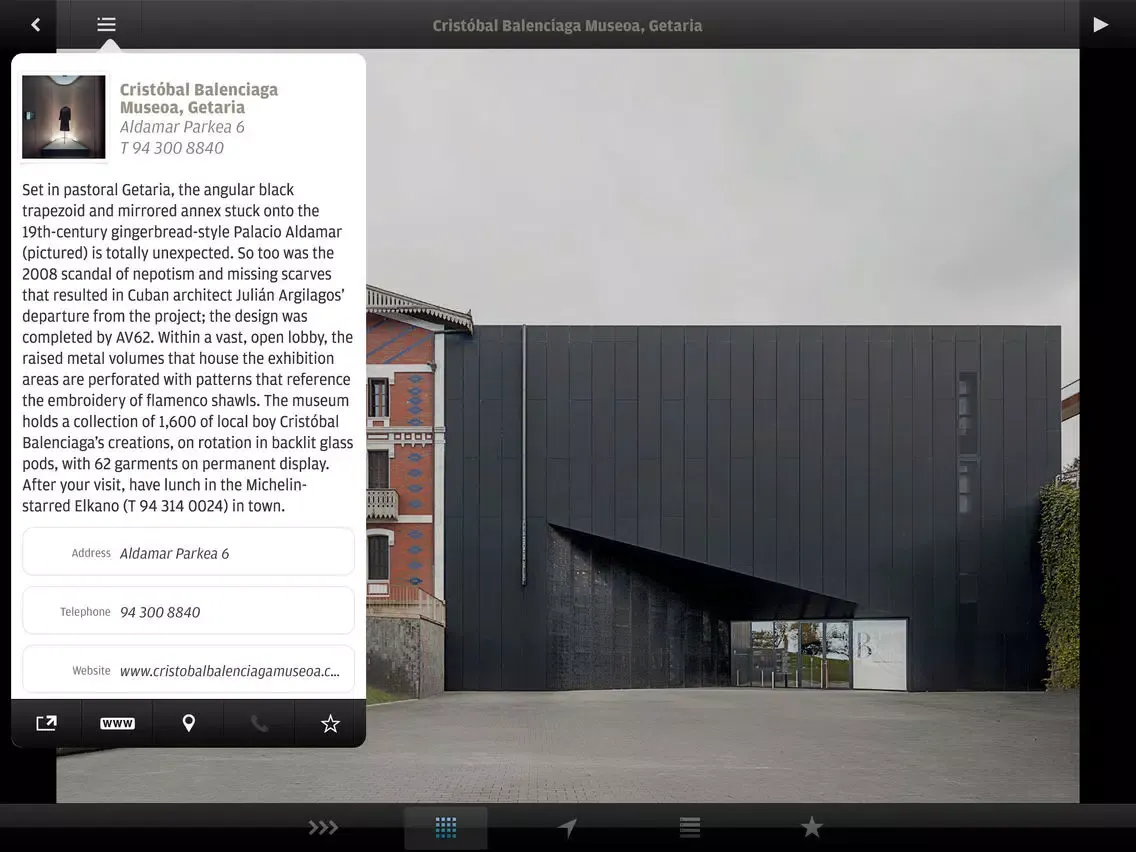The image size is (1136, 852).
Task: Call the venue with the phone icon
Action: (259, 723)
